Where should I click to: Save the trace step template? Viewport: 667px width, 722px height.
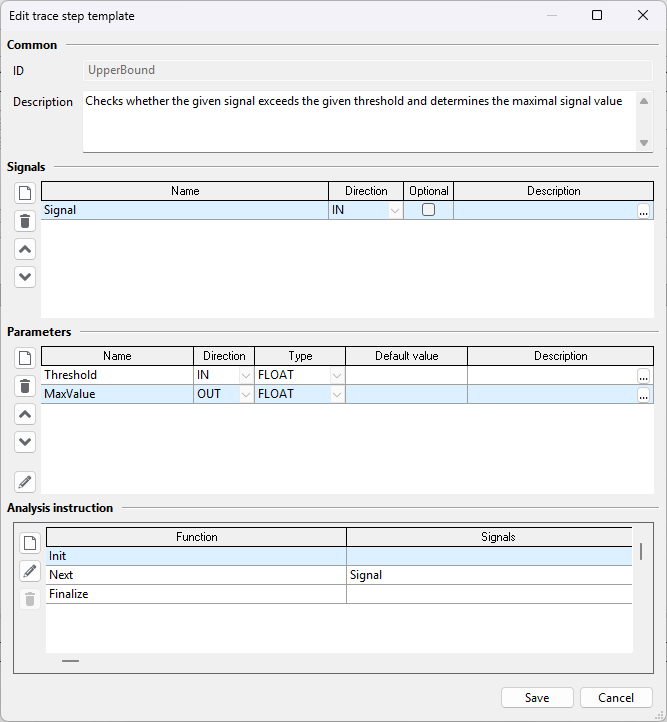537,698
